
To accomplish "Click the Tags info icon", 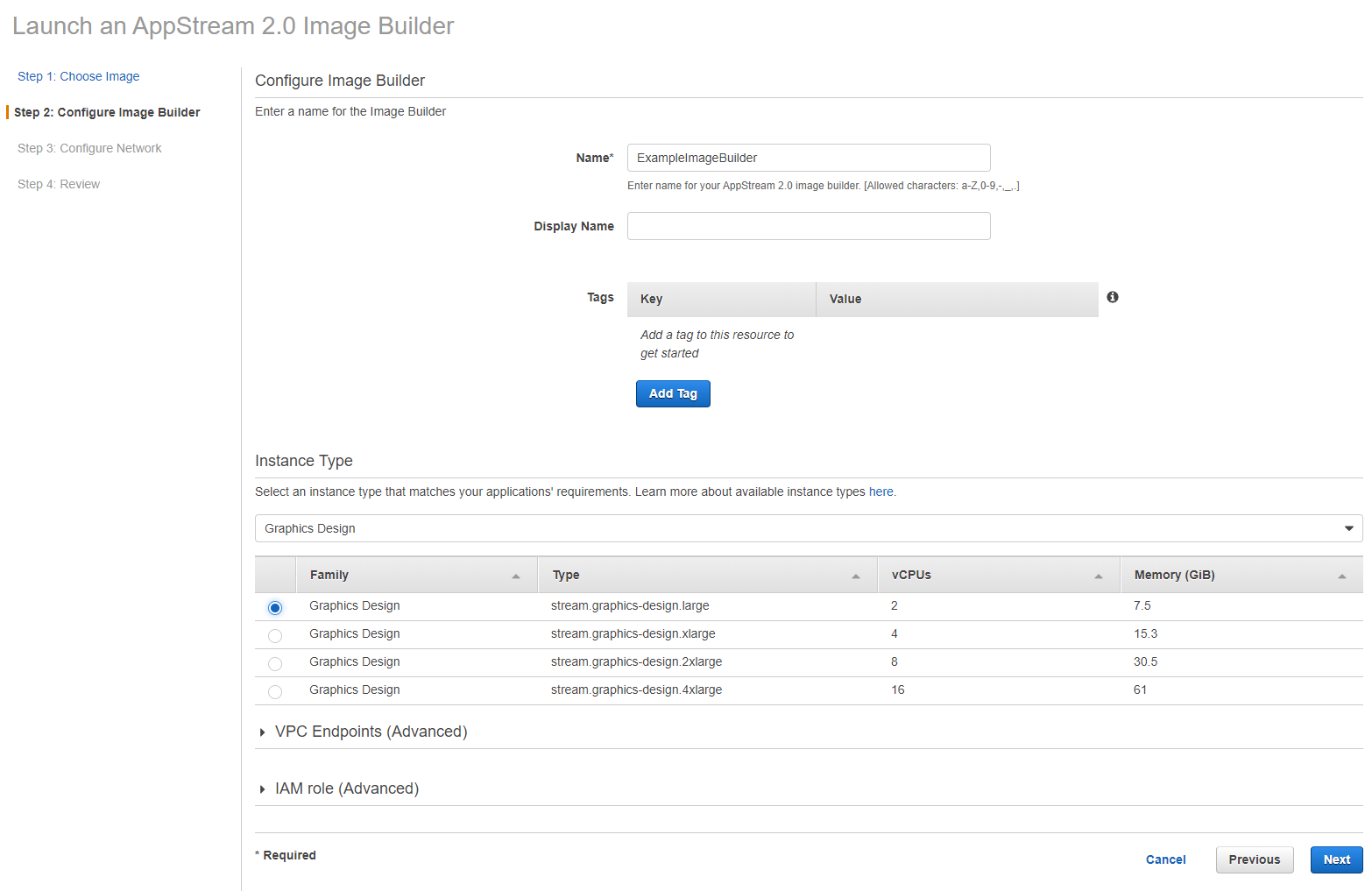I will click(x=1112, y=297).
